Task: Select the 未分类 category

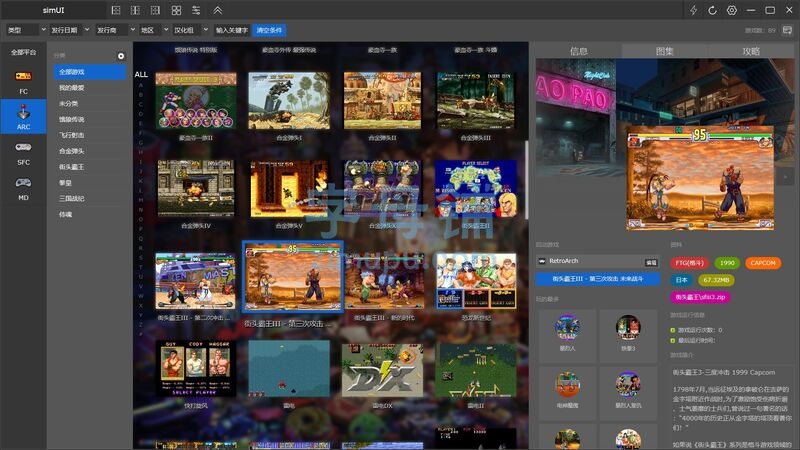Action: (x=90, y=104)
